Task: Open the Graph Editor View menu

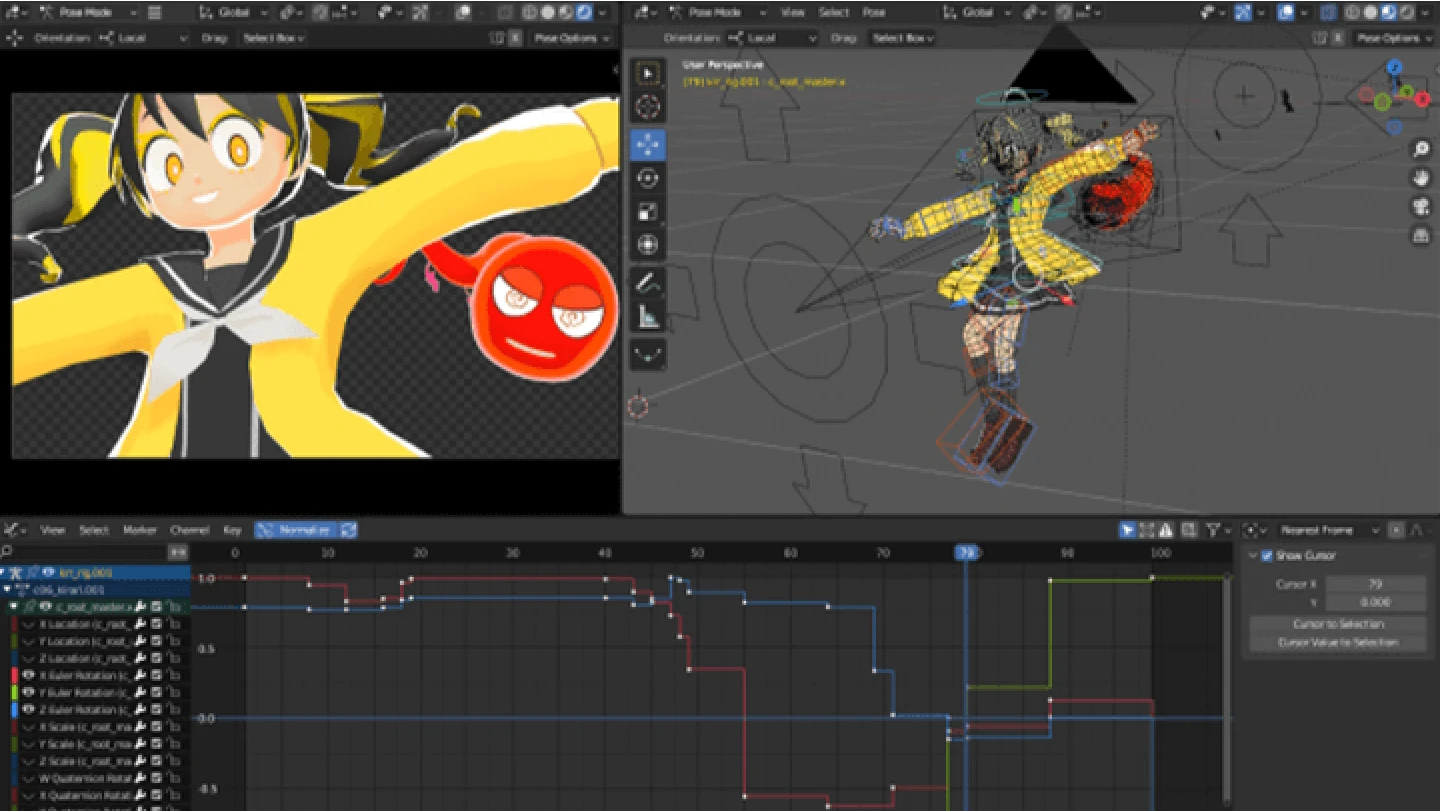Action: tap(53, 530)
